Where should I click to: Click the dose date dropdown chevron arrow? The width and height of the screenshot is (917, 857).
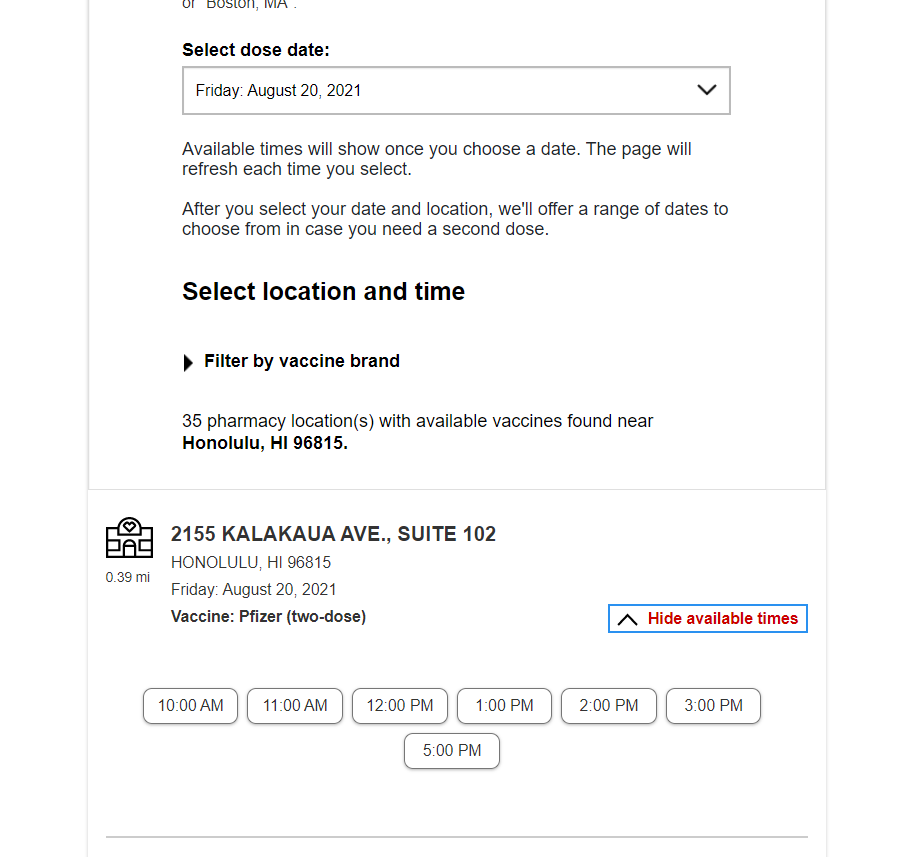706,90
